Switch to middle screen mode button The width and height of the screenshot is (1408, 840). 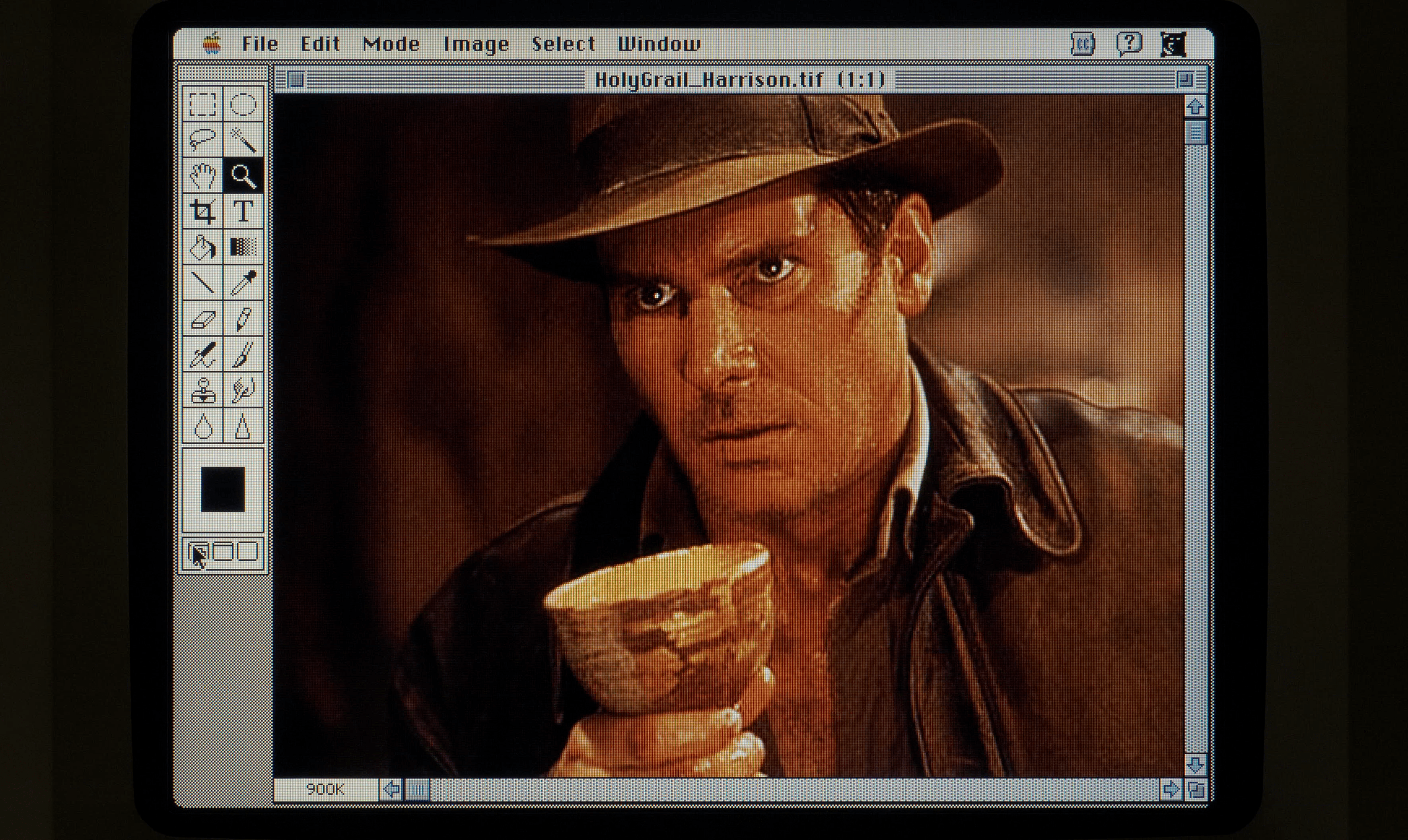(x=222, y=551)
